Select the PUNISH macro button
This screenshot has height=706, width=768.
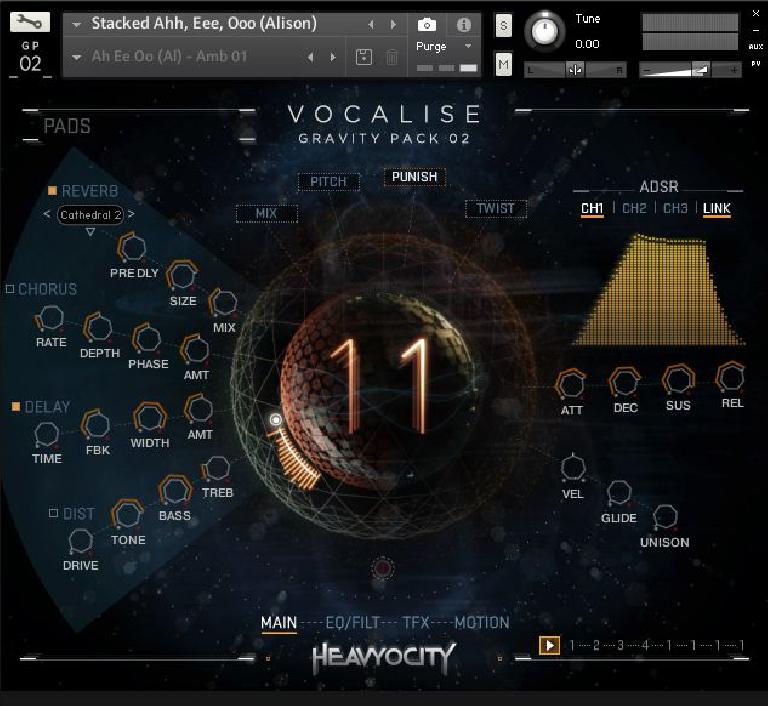(414, 177)
